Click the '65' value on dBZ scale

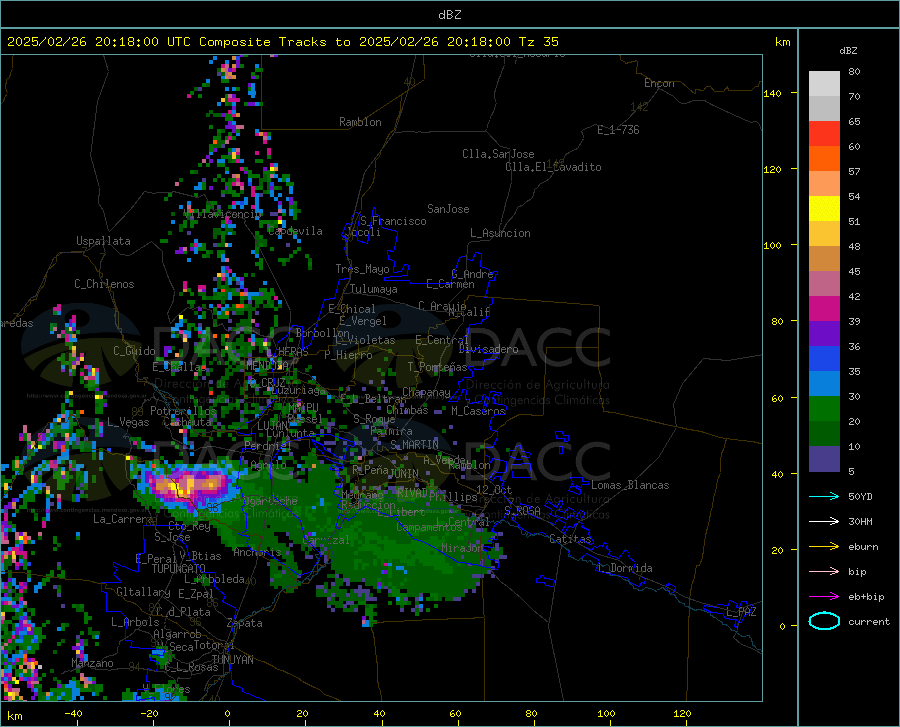pos(854,122)
